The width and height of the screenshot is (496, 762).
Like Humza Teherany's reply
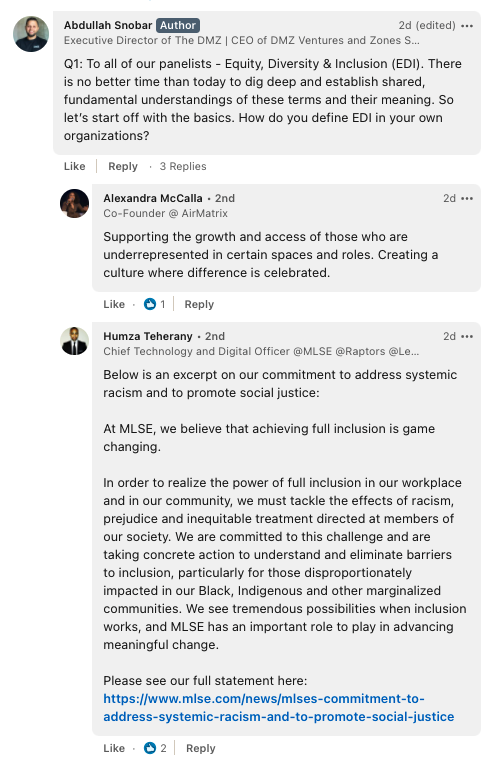[x=114, y=748]
